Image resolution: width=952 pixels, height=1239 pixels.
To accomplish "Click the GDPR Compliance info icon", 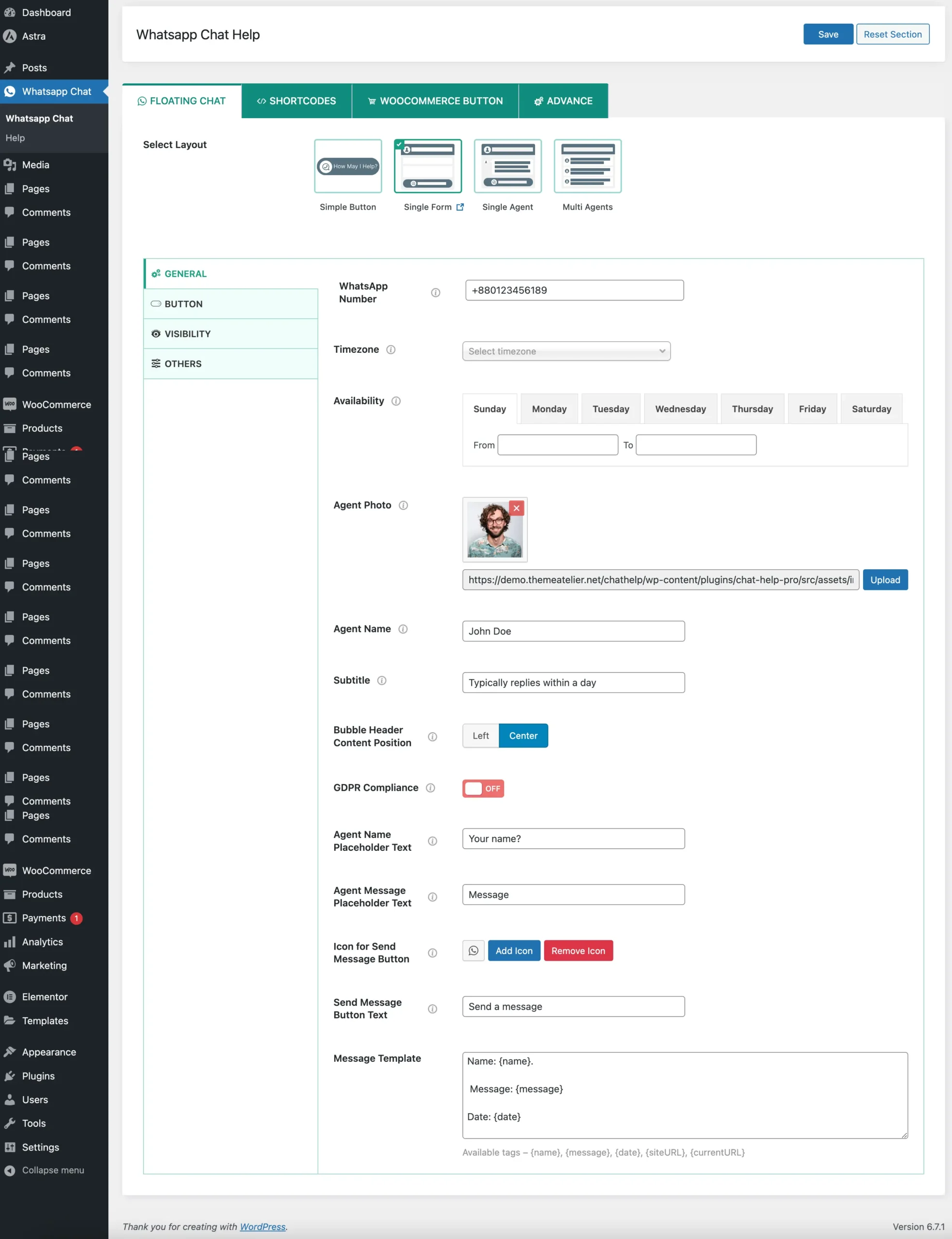I will point(431,788).
